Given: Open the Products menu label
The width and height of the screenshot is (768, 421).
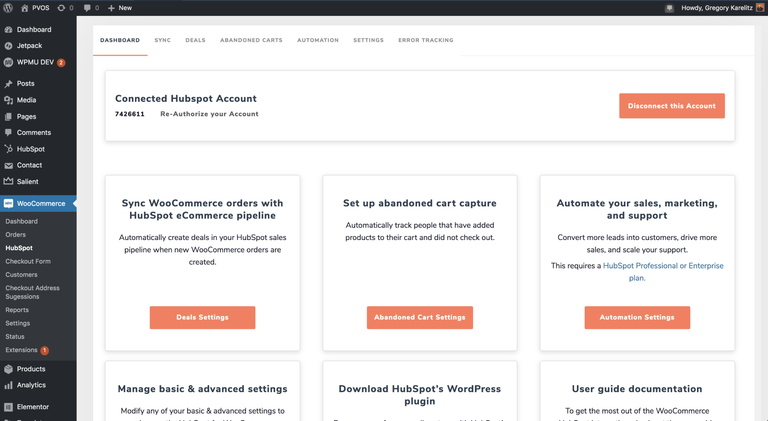Looking at the screenshot, I should tap(31, 369).
